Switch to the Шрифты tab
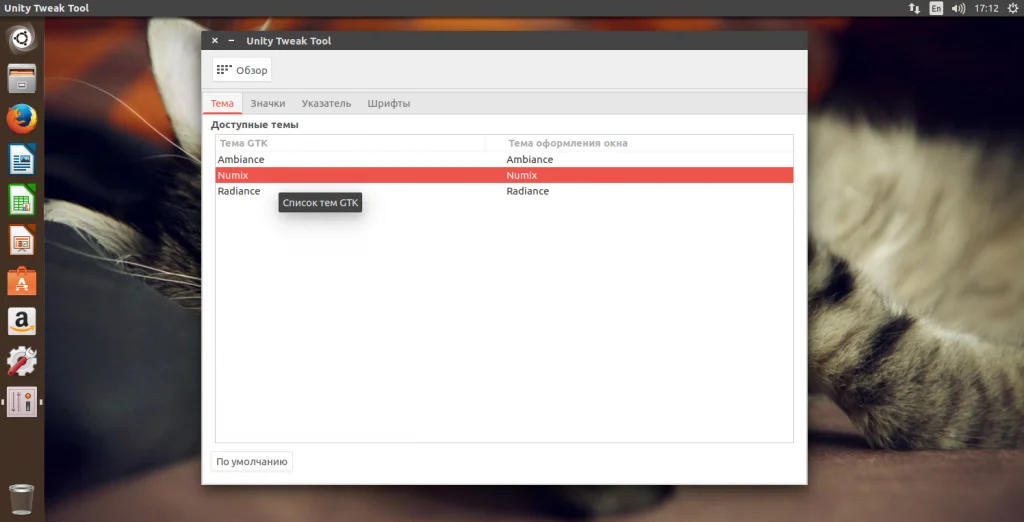Screen dimensions: 1024x522 pyautogui.click(x=389, y=103)
